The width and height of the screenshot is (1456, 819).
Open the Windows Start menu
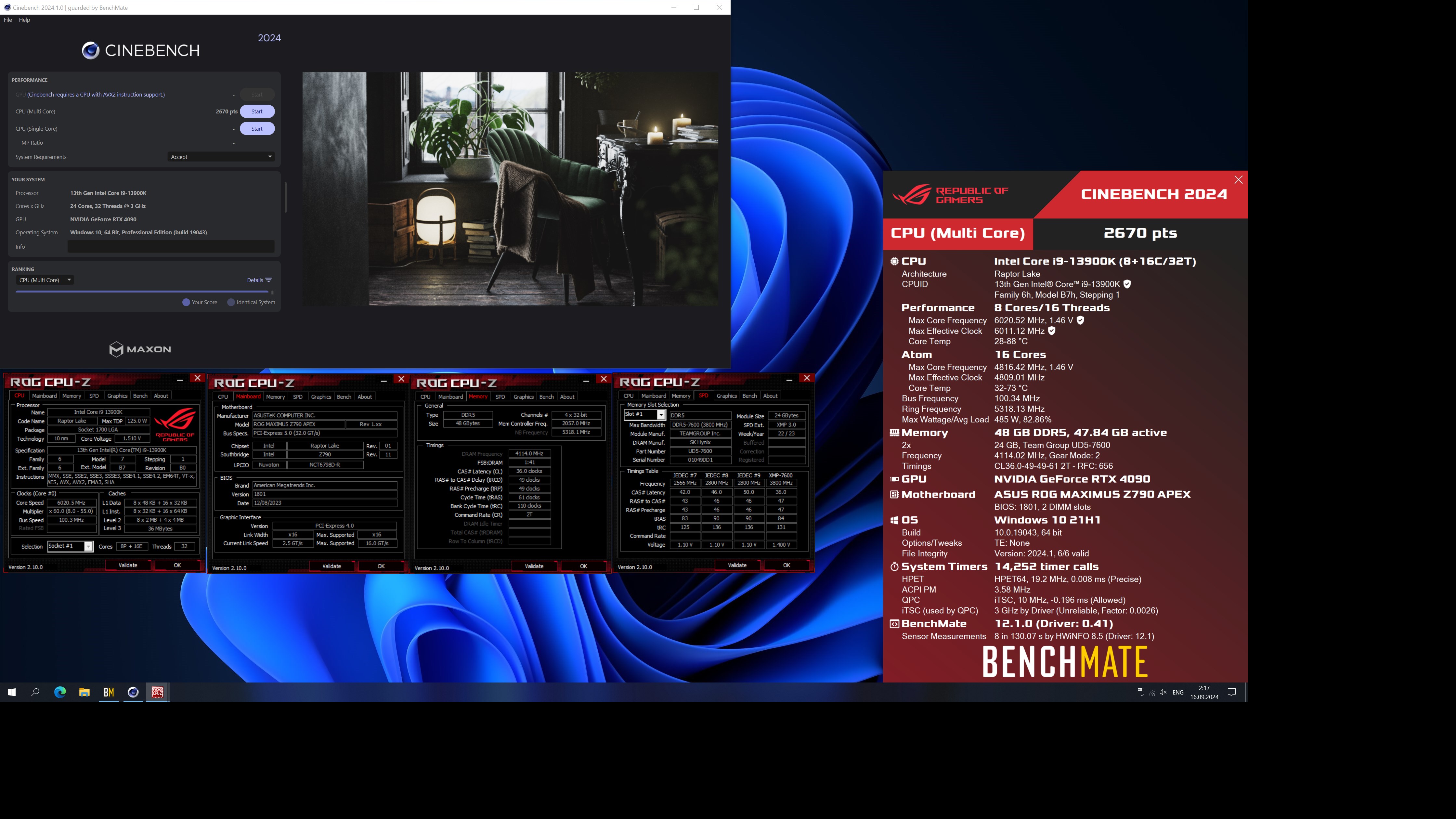pos(11,692)
